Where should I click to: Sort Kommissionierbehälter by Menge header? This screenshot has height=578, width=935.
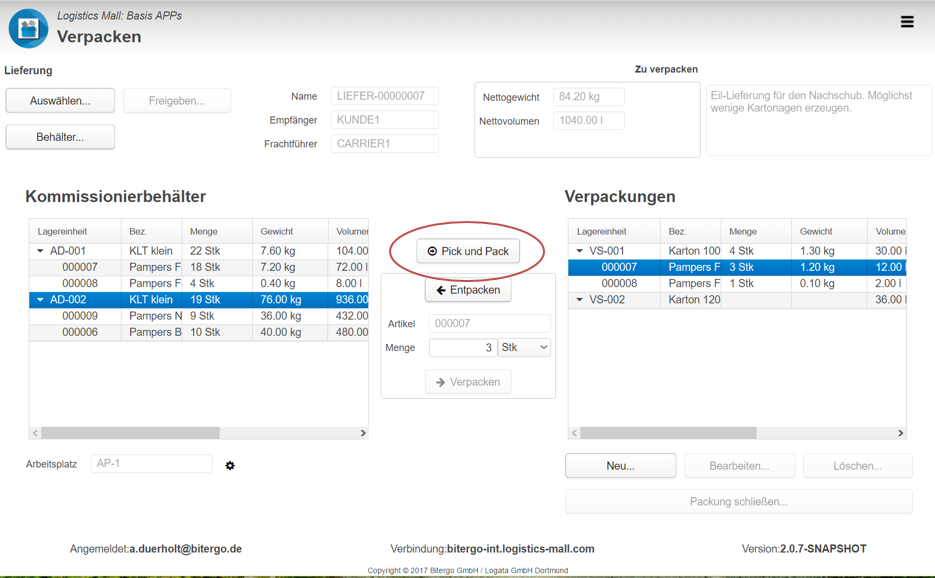(217, 231)
